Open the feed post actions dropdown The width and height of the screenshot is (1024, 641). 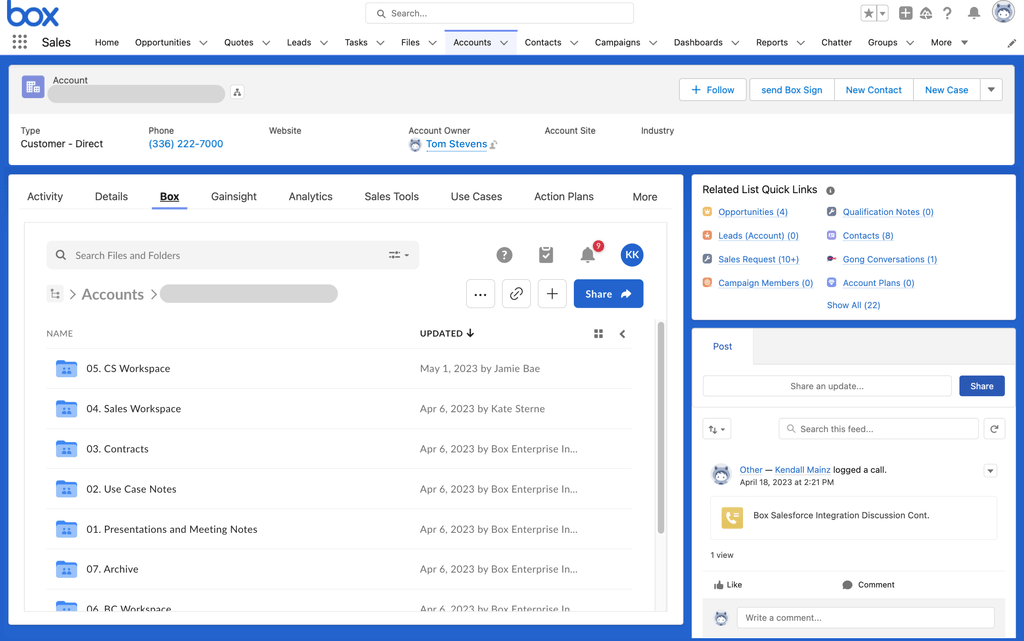[990, 471]
